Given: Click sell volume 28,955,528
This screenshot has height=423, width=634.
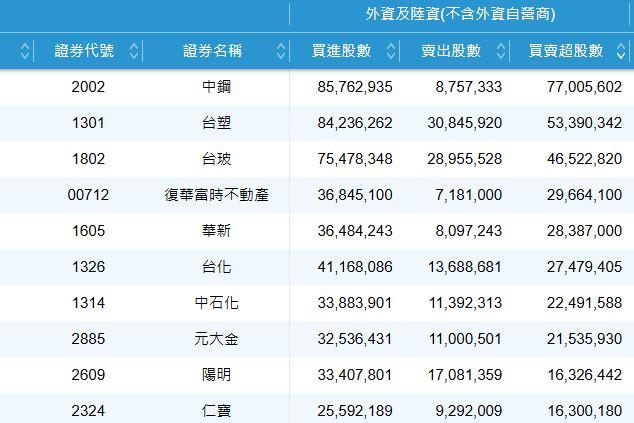Looking at the screenshot, I should [x=465, y=159].
